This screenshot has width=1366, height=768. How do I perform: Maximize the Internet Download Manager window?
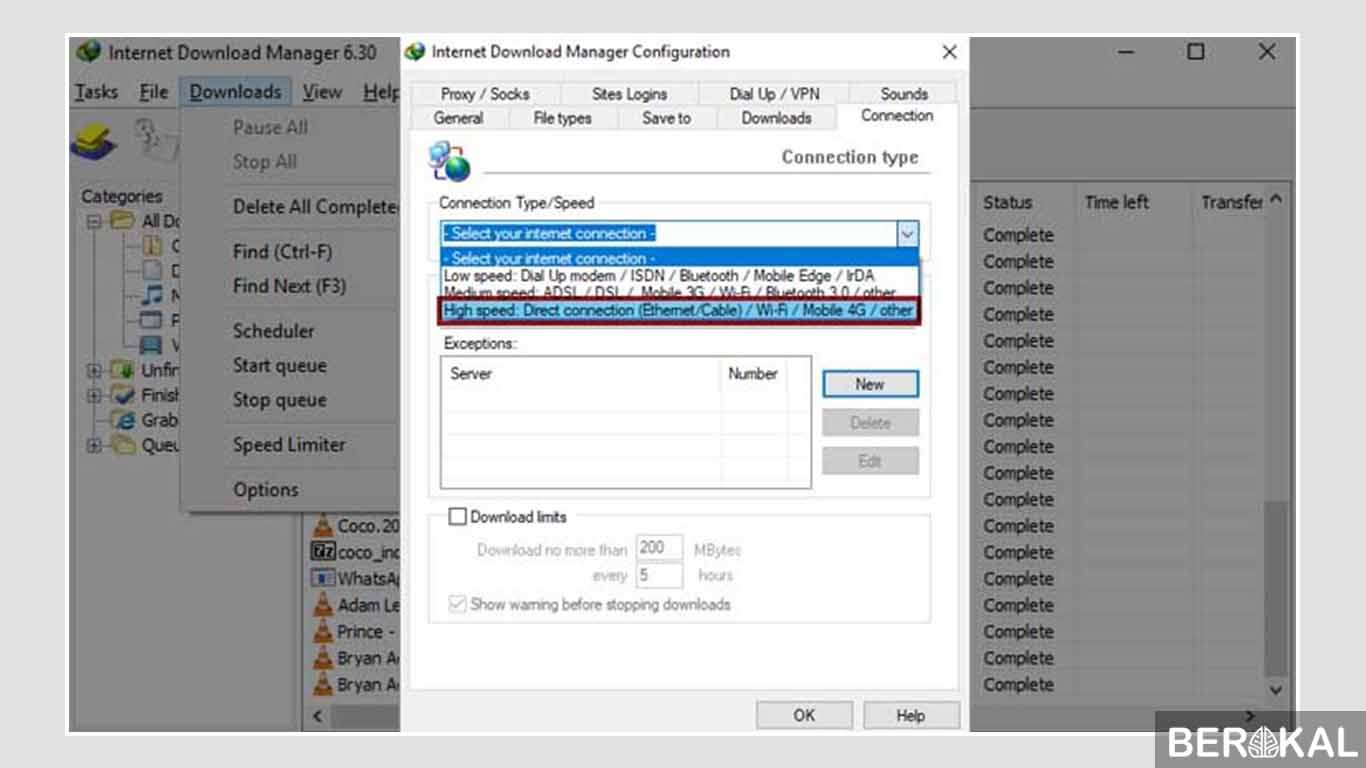(1196, 52)
